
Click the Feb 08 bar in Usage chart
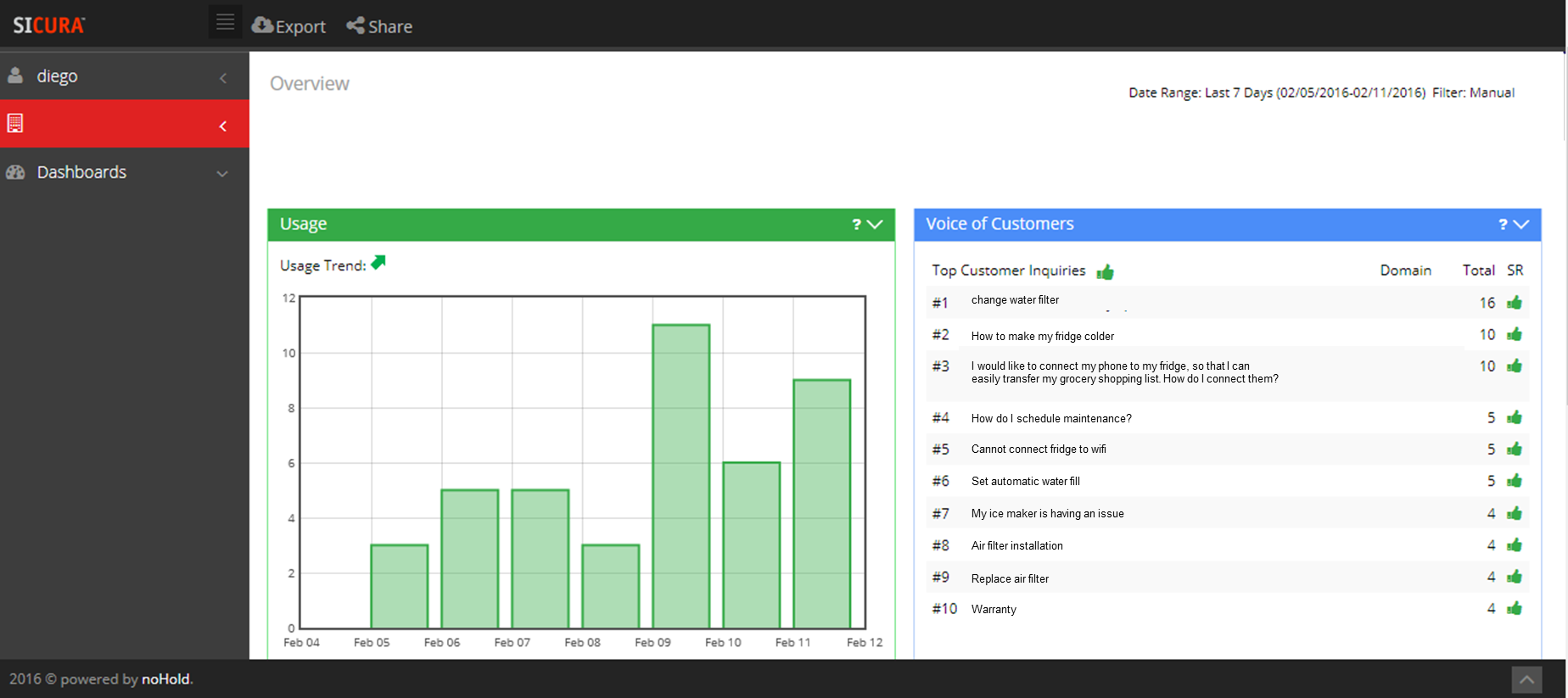point(610,587)
